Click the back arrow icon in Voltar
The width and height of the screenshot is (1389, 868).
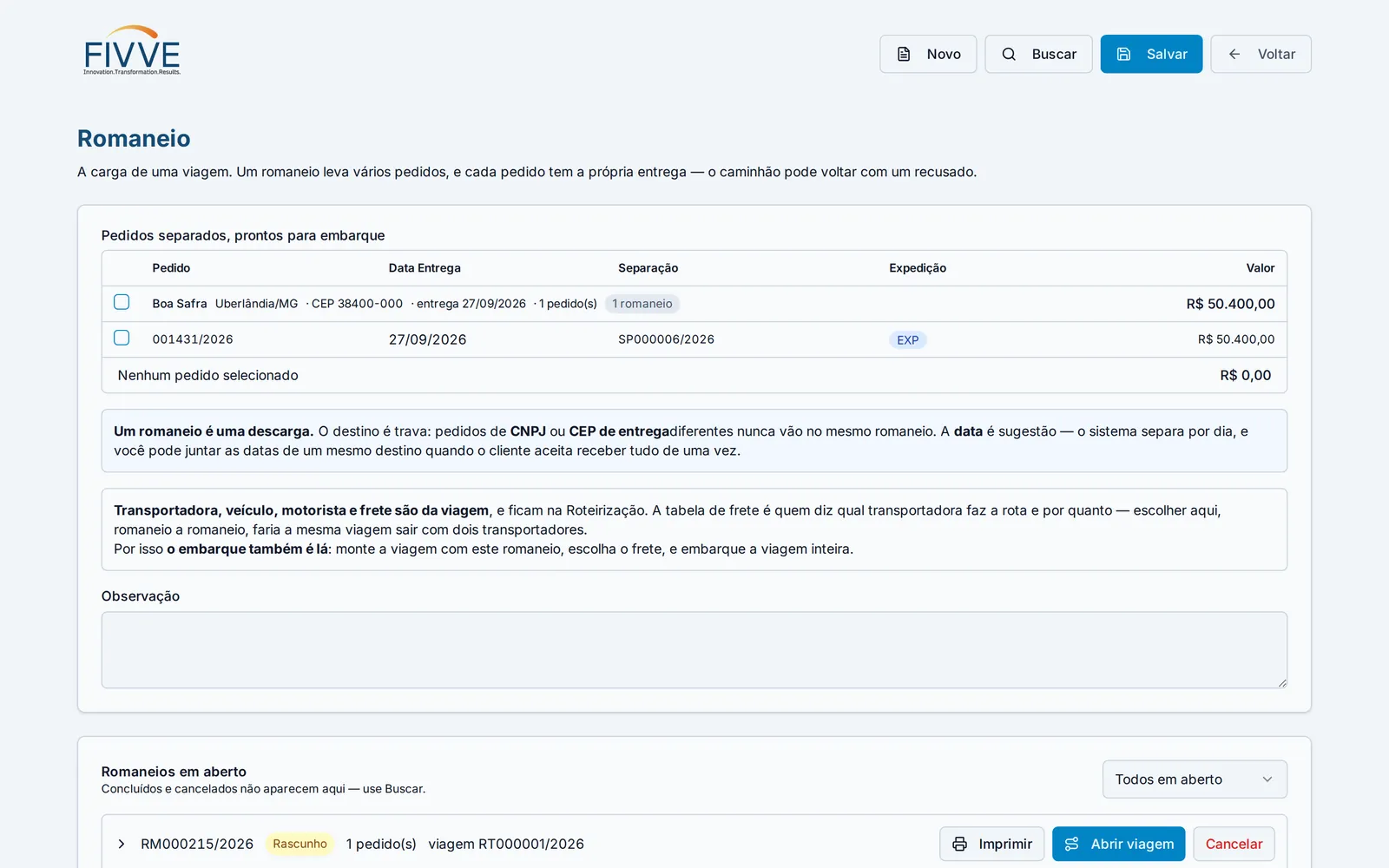1234,54
